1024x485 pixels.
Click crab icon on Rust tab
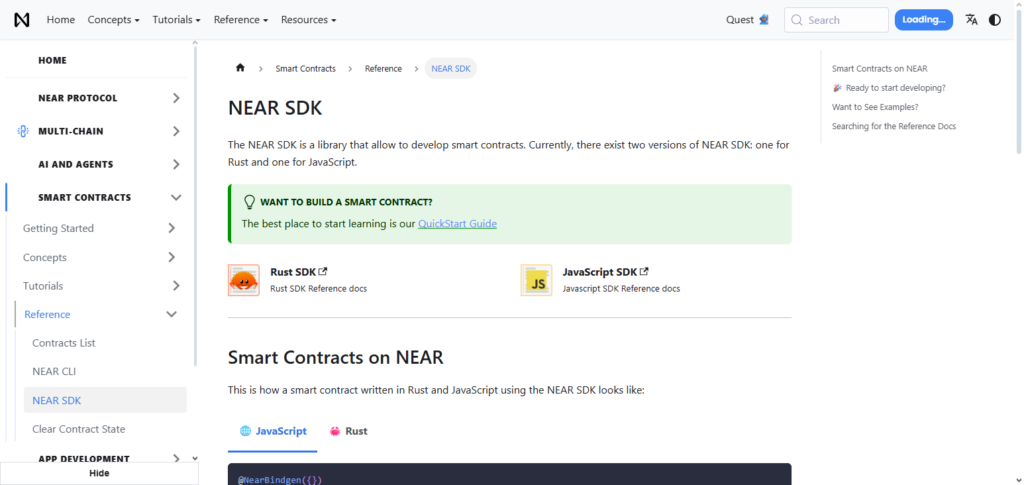335,431
